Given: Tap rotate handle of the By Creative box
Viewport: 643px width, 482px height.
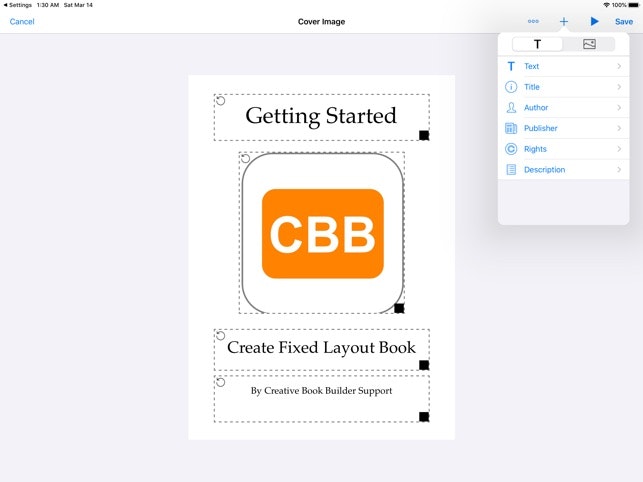Looking at the screenshot, I should coord(221,382).
